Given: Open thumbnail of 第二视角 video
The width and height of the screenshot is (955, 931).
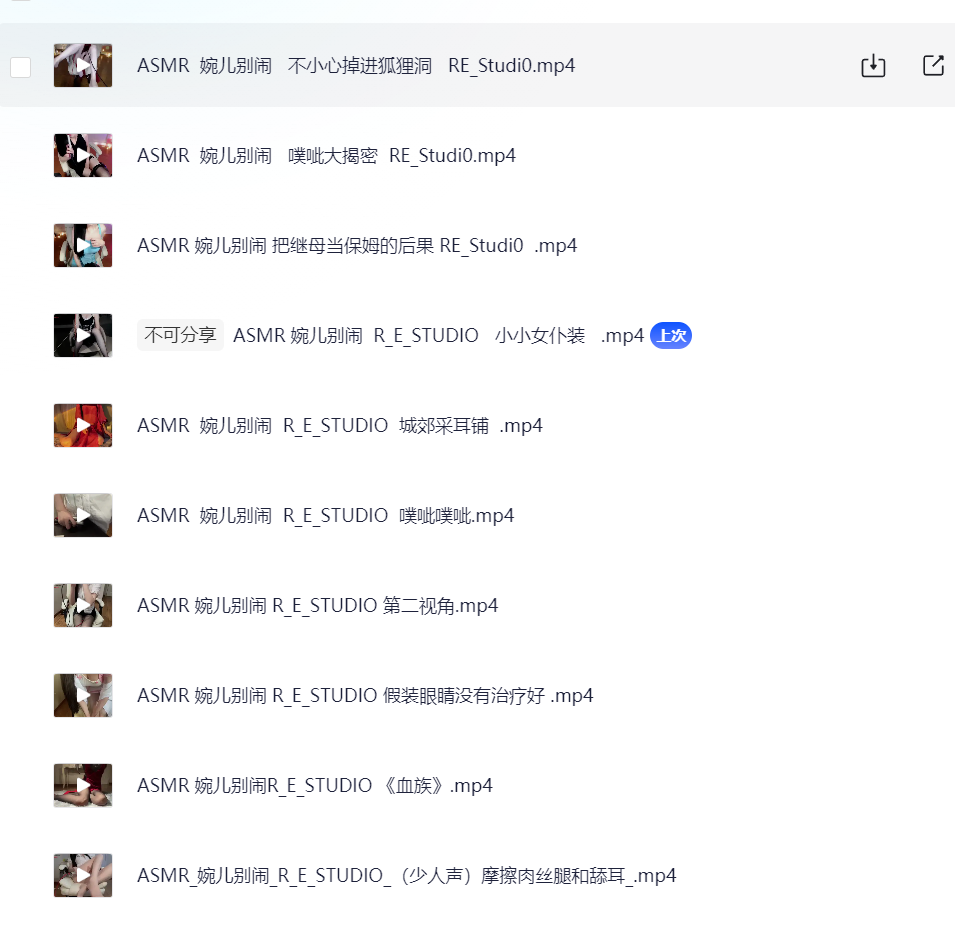Looking at the screenshot, I should pos(83,605).
